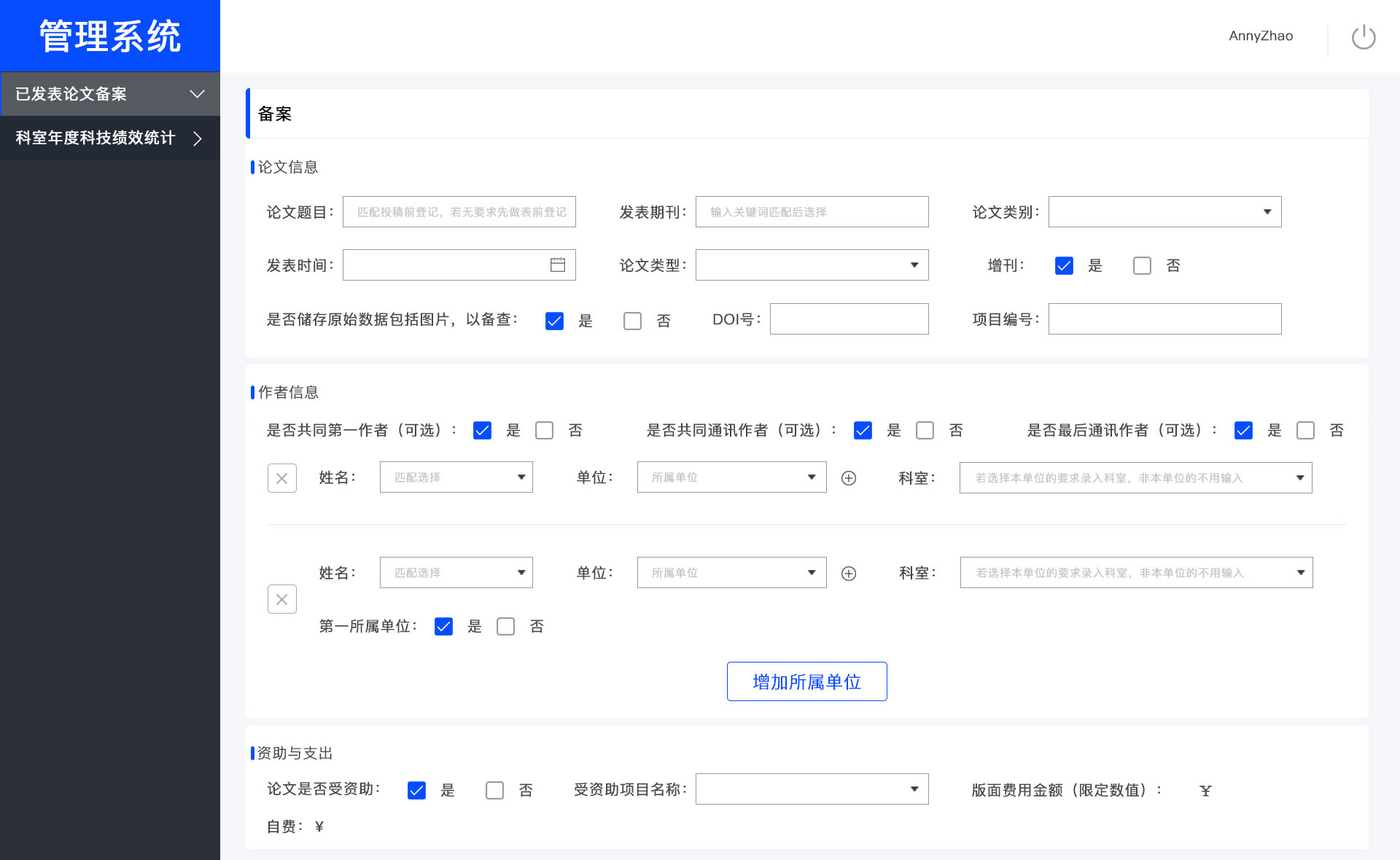Add unit with plus icon in first author row

tap(848, 478)
